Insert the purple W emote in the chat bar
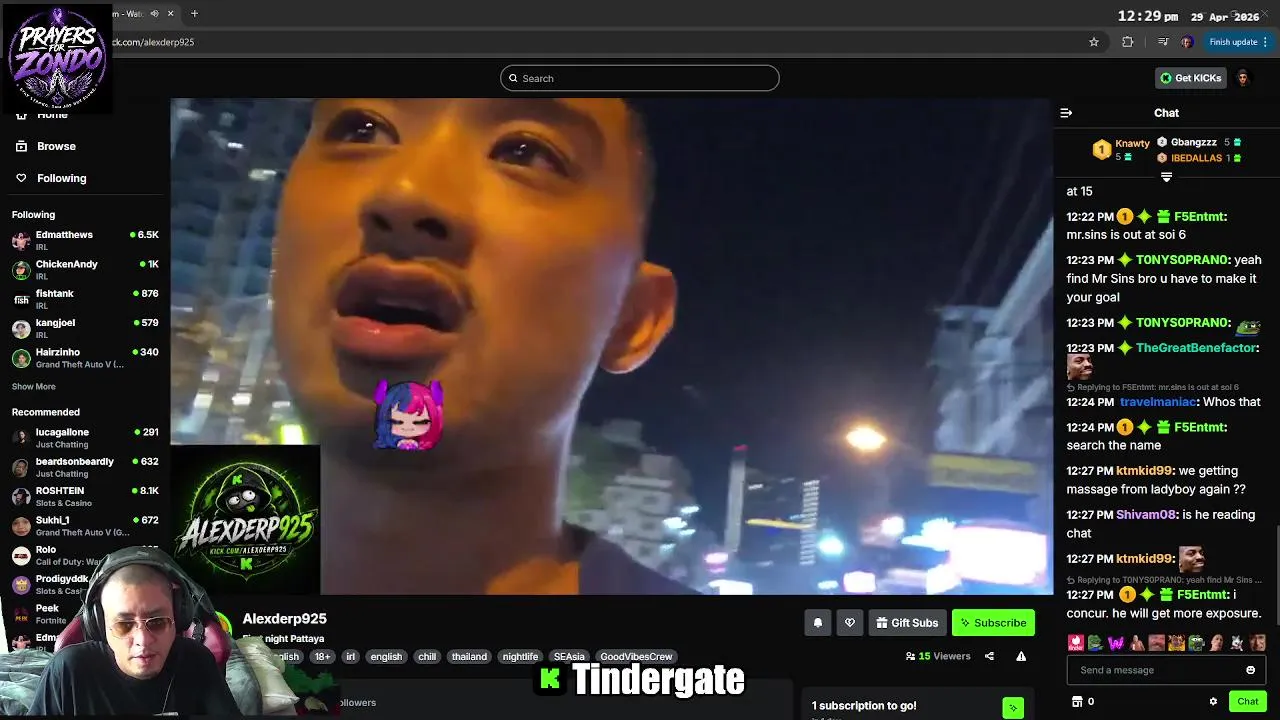 [1116, 643]
